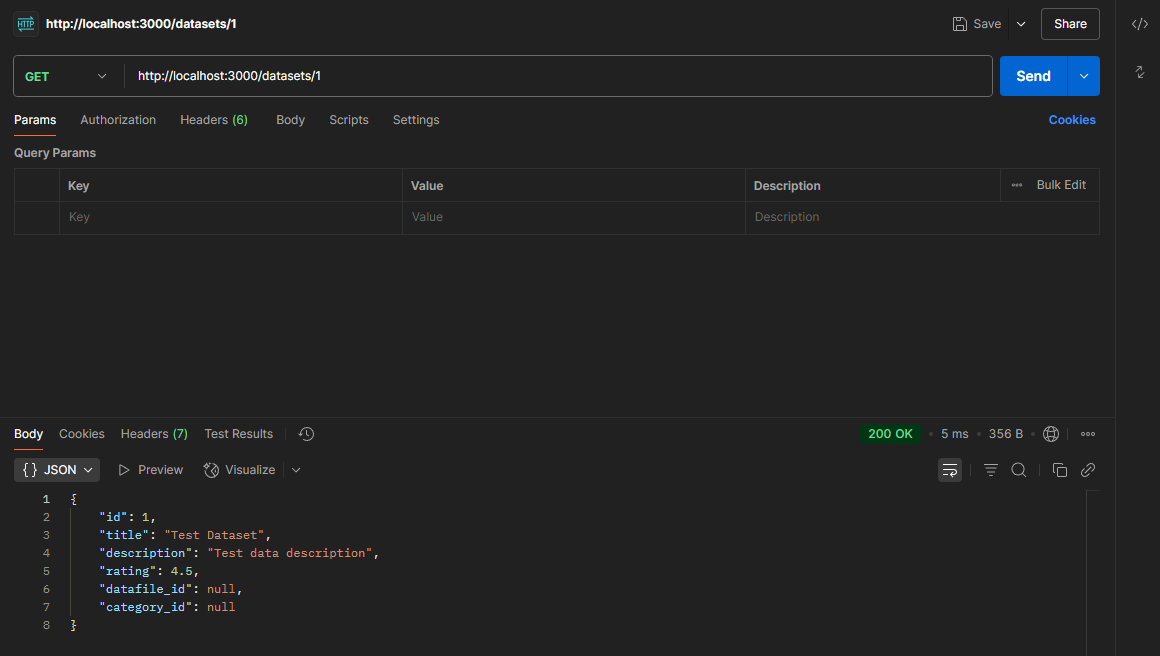The image size is (1160, 656).
Task: Select the response Body tab
Action: point(28,434)
